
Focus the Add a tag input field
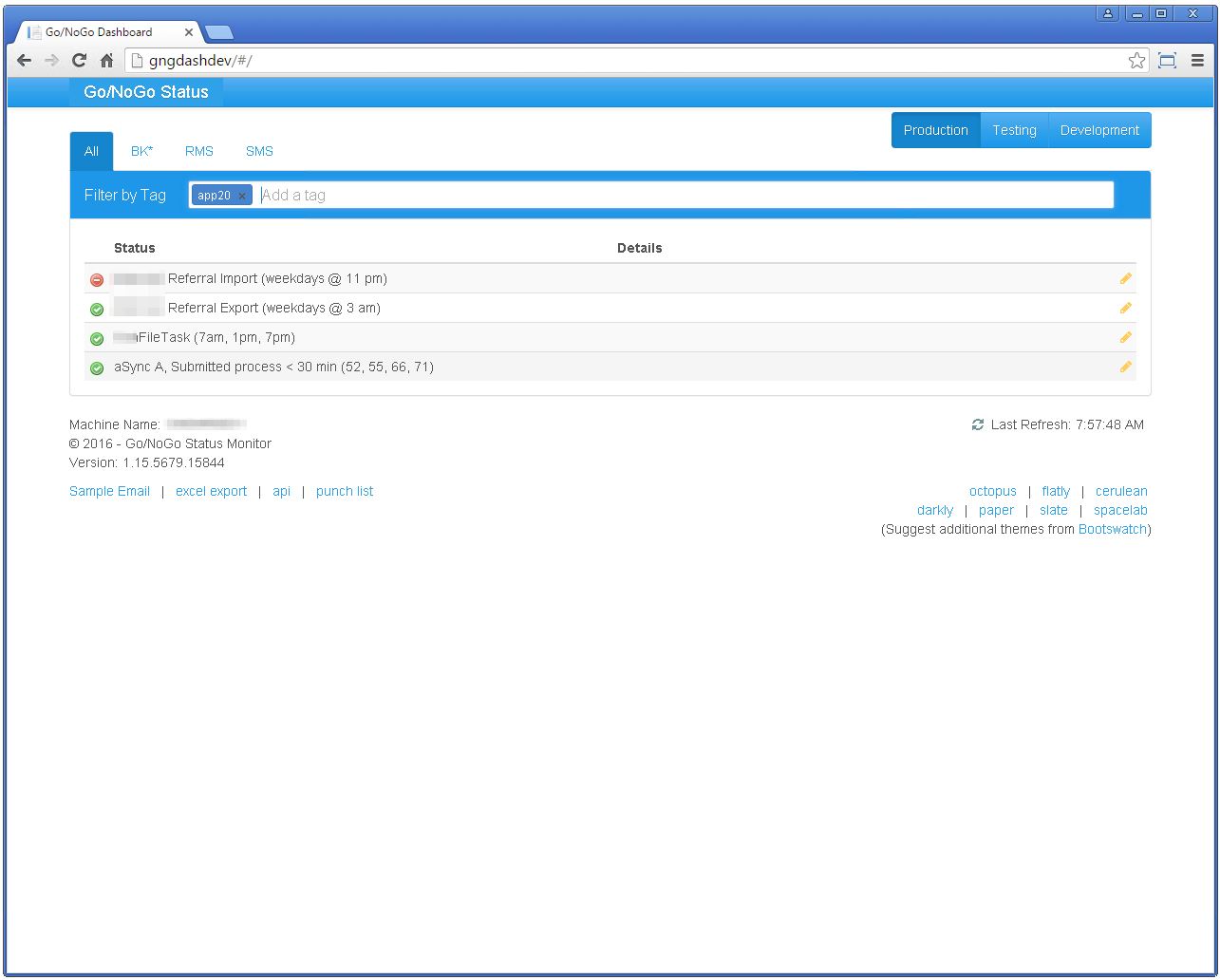pyautogui.click(x=684, y=195)
